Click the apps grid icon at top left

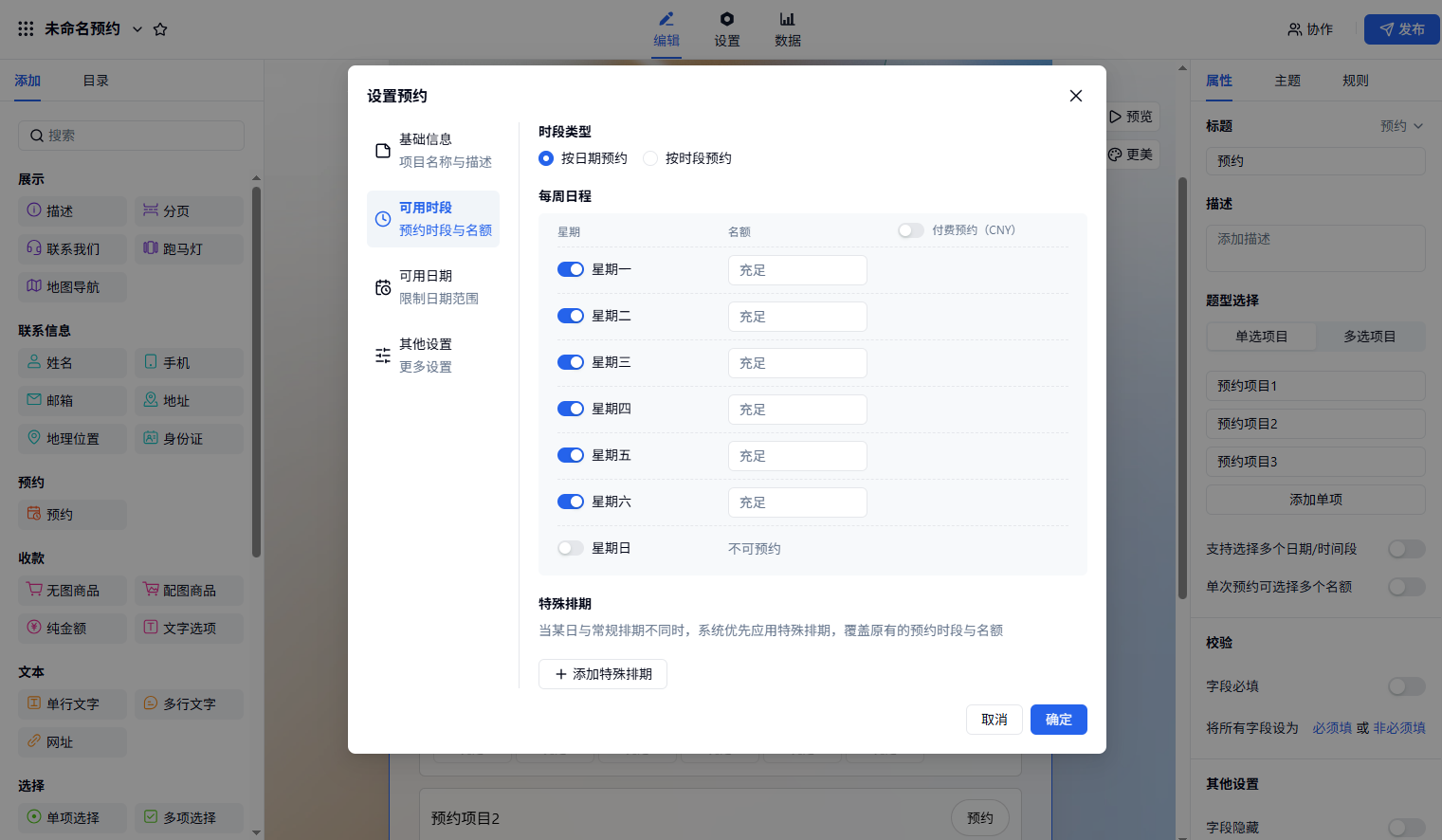pyautogui.click(x=26, y=29)
